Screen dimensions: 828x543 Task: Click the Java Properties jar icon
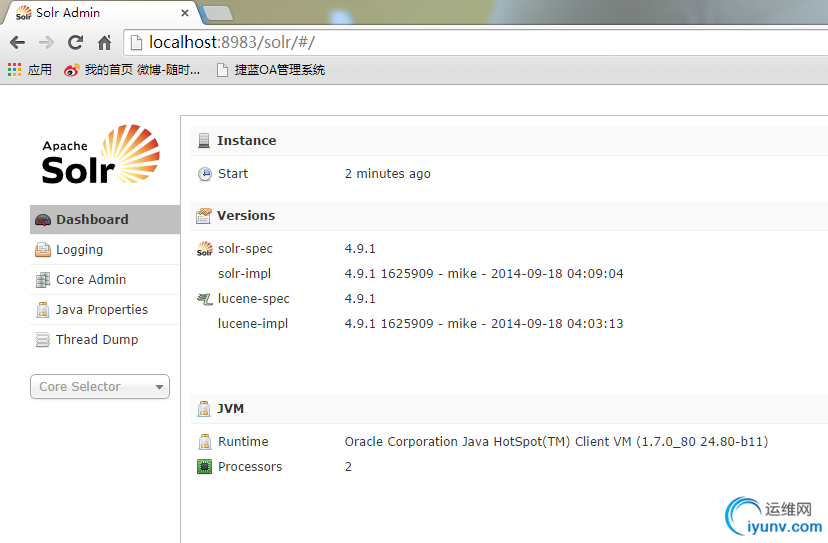(x=43, y=310)
